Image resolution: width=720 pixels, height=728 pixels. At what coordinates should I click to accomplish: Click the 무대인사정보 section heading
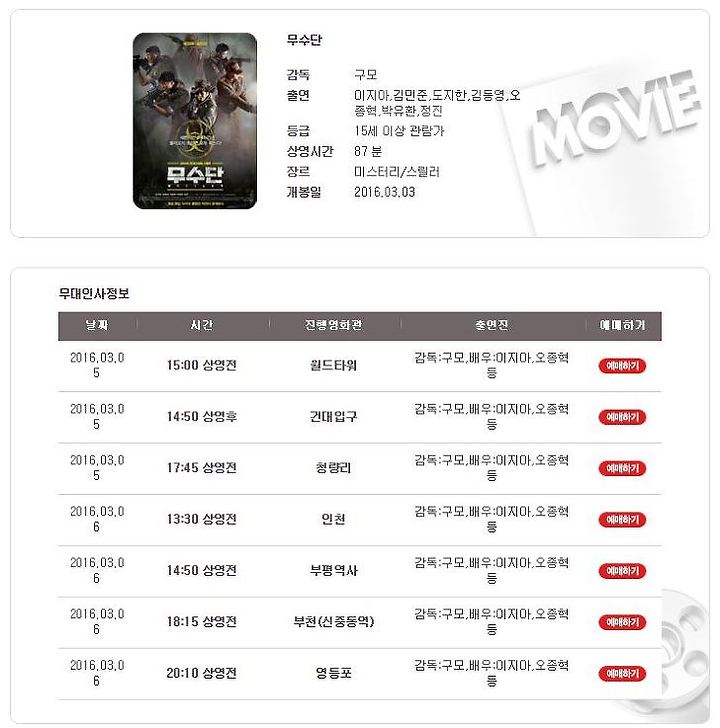[94, 293]
